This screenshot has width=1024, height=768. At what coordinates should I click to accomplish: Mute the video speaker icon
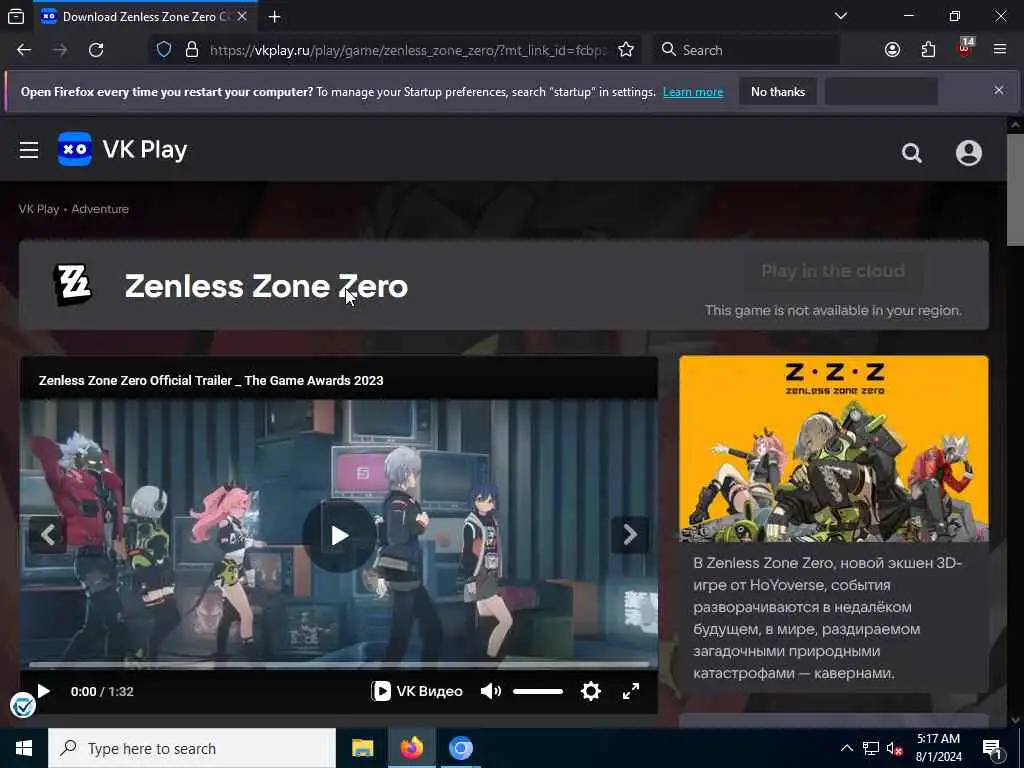(490, 691)
